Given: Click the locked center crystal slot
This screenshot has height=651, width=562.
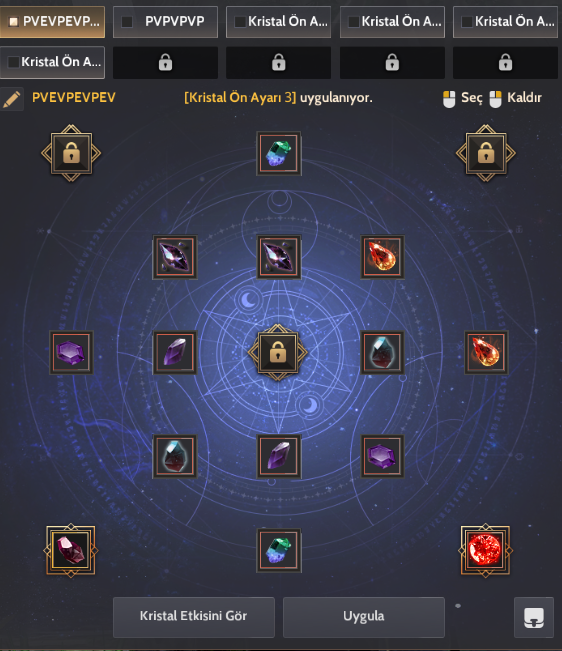Looking at the screenshot, I should tap(278, 353).
